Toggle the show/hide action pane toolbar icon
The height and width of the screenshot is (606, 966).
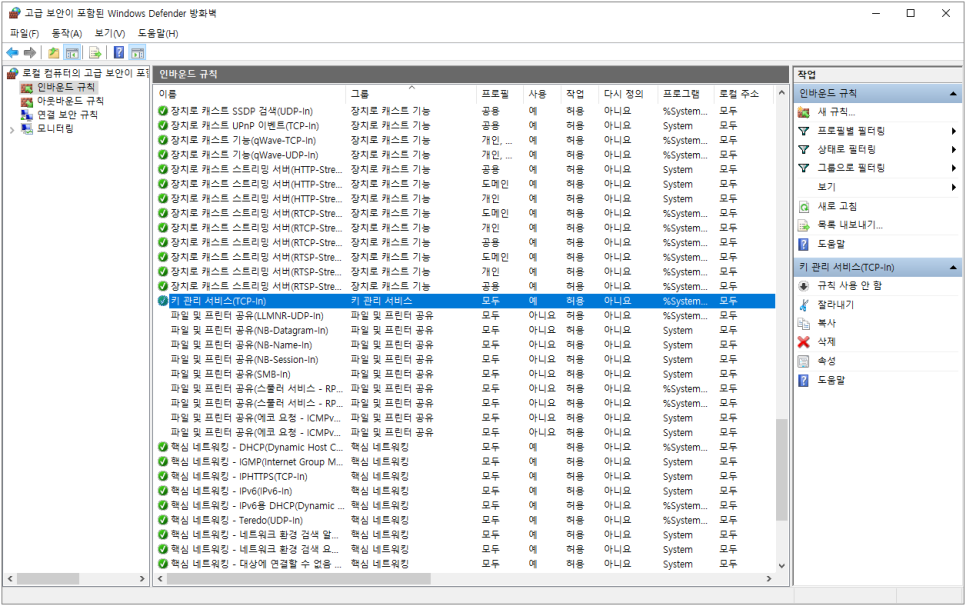tap(137, 53)
